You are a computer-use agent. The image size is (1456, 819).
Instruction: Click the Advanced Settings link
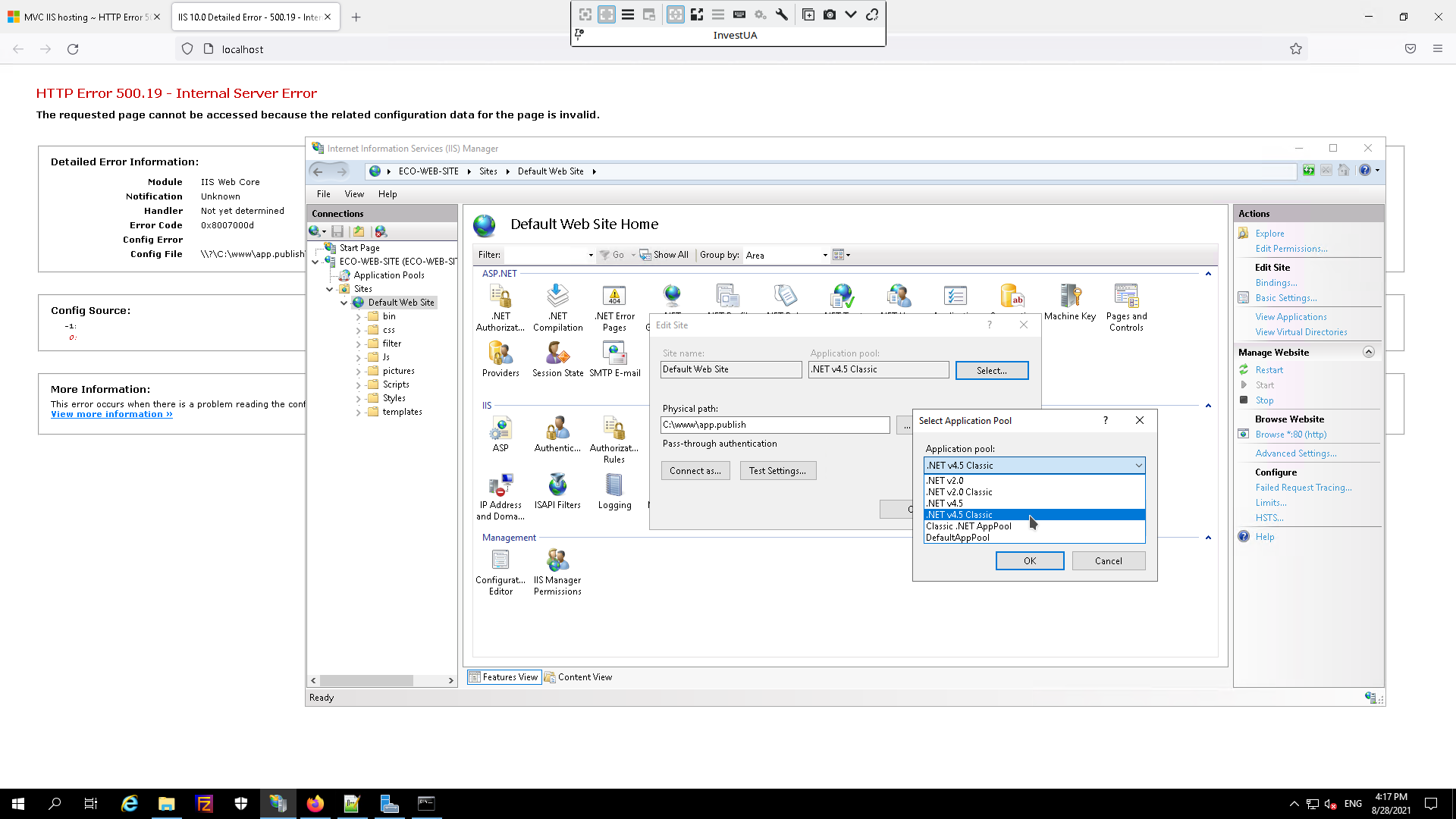pos(1295,453)
